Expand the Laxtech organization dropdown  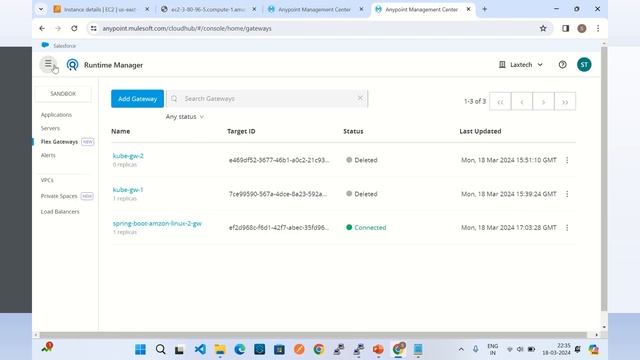click(521, 64)
